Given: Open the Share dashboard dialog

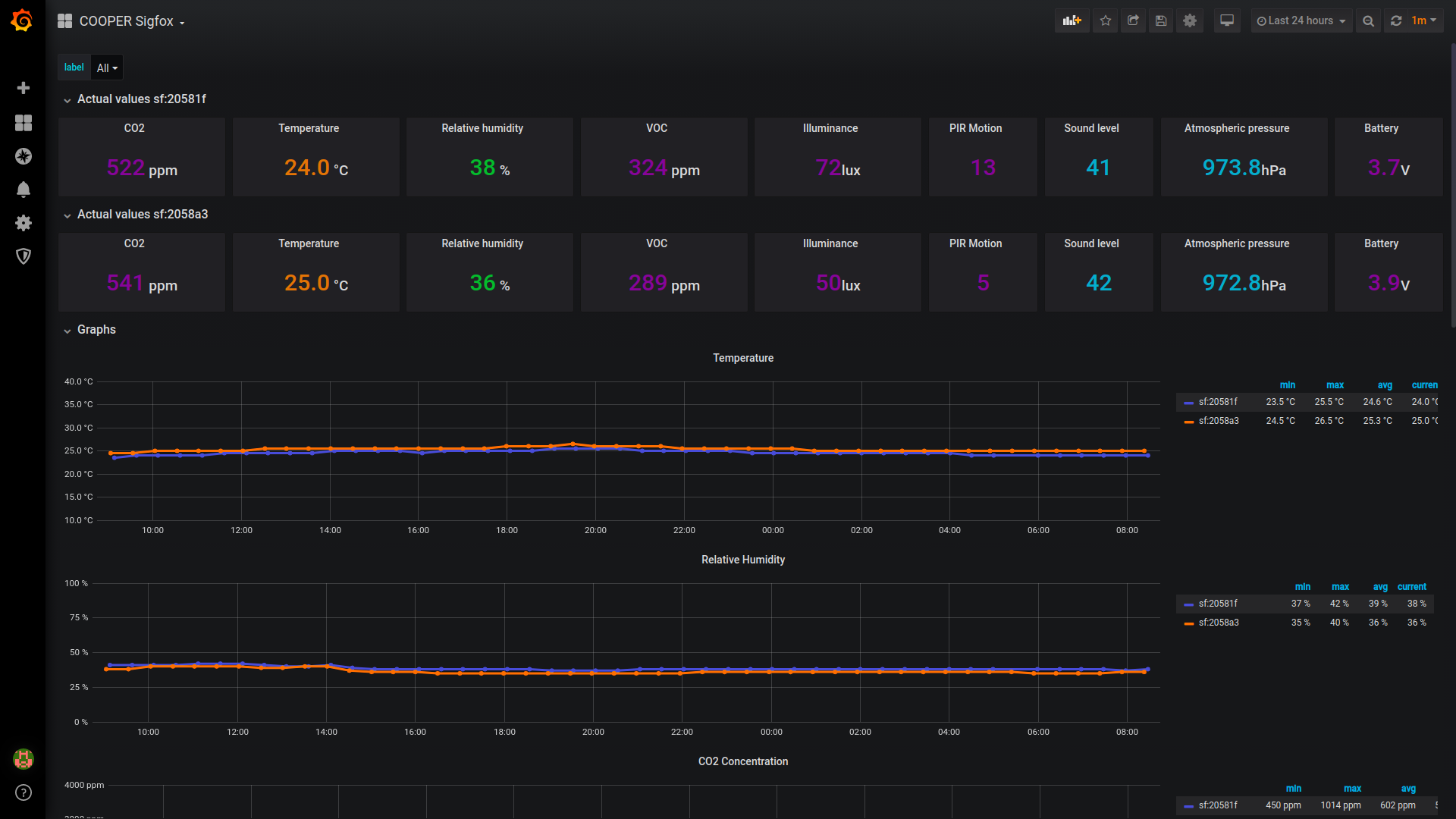Looking at the screenshot, I should click(x=1133, y=21).
